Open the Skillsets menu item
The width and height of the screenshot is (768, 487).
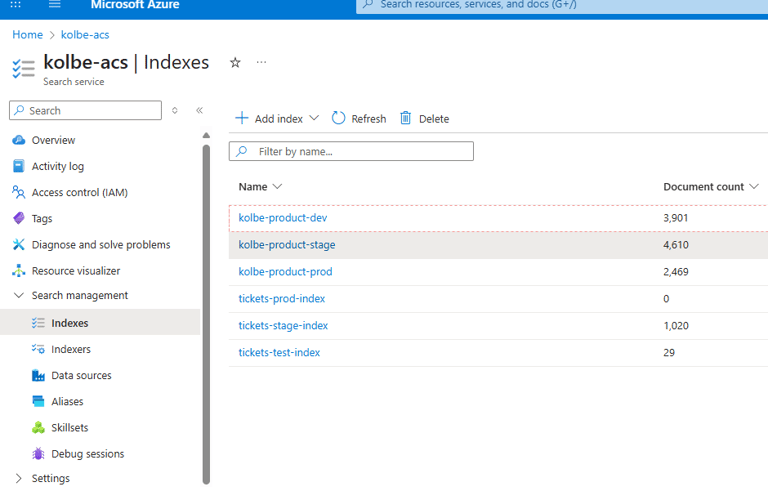[x=70, y=428]
